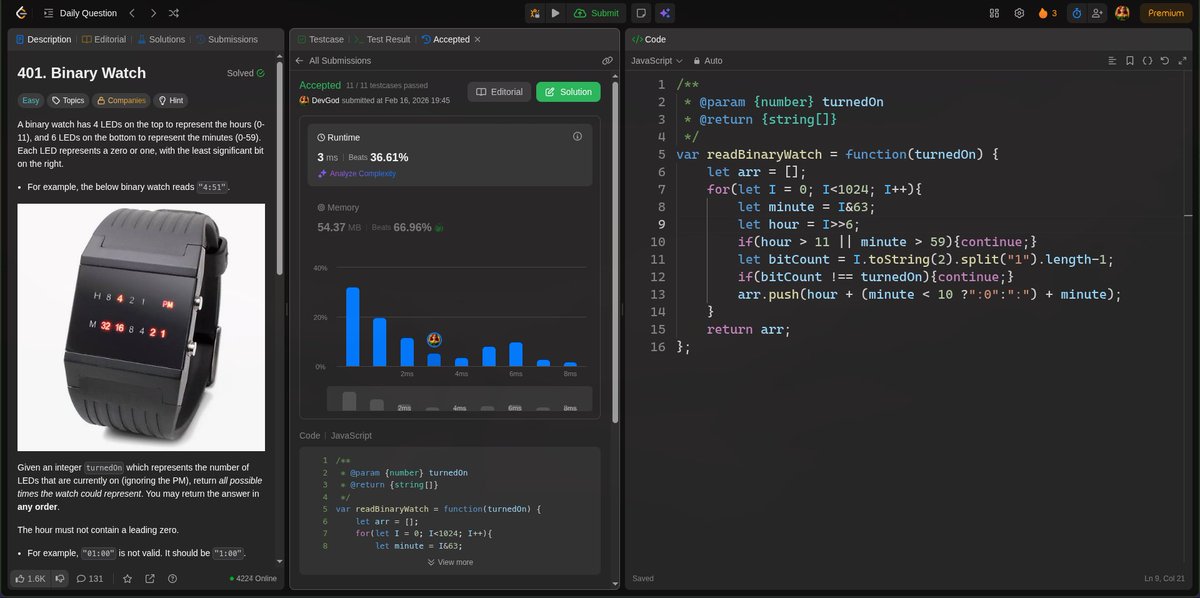Expand the Topics tag
The height and width of the screenshot is (598, 1200).
(68, 100)
